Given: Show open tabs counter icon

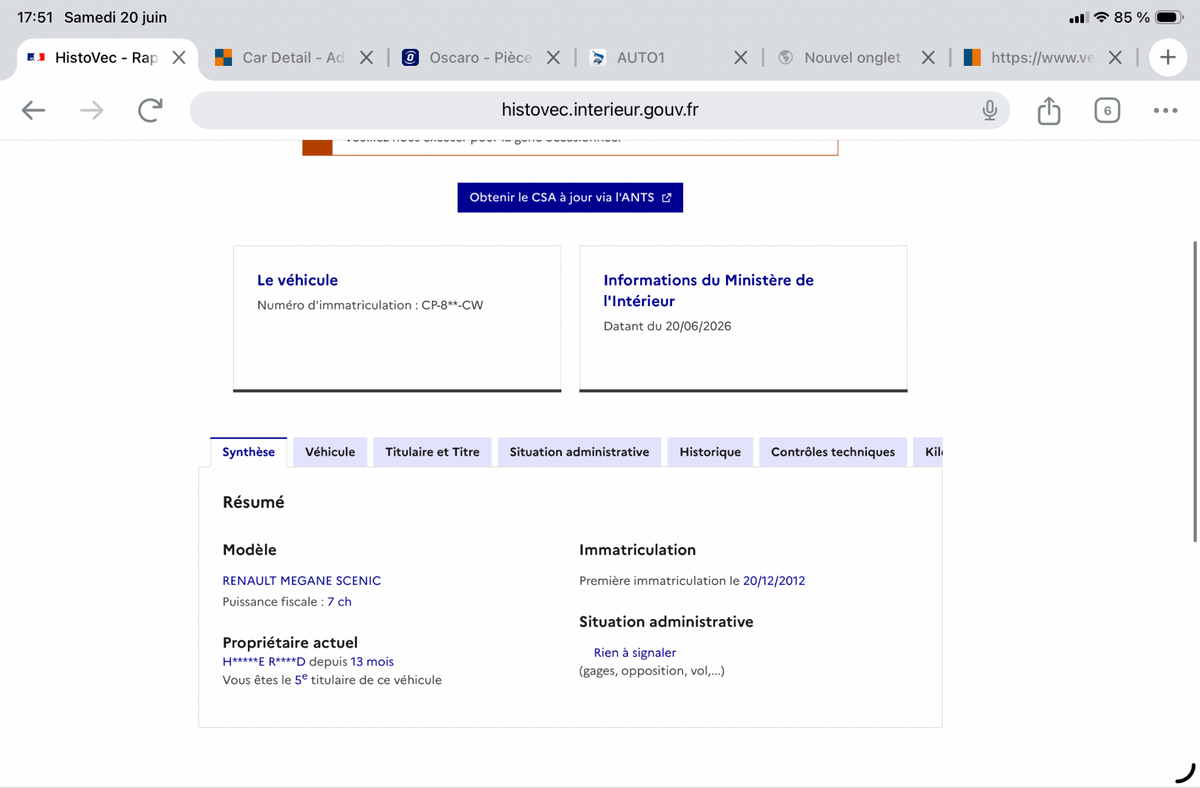Looking at the screenshot, I should tap(1107, 110).
